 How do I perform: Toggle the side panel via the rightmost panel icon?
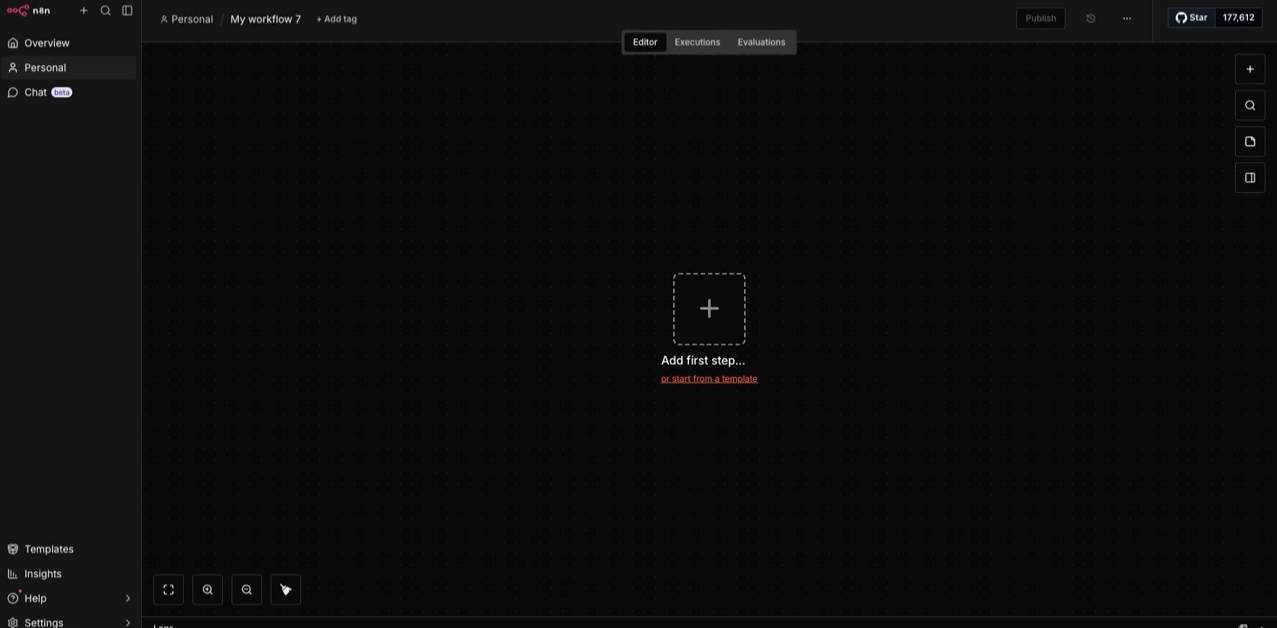click(x=1249, y=177)
